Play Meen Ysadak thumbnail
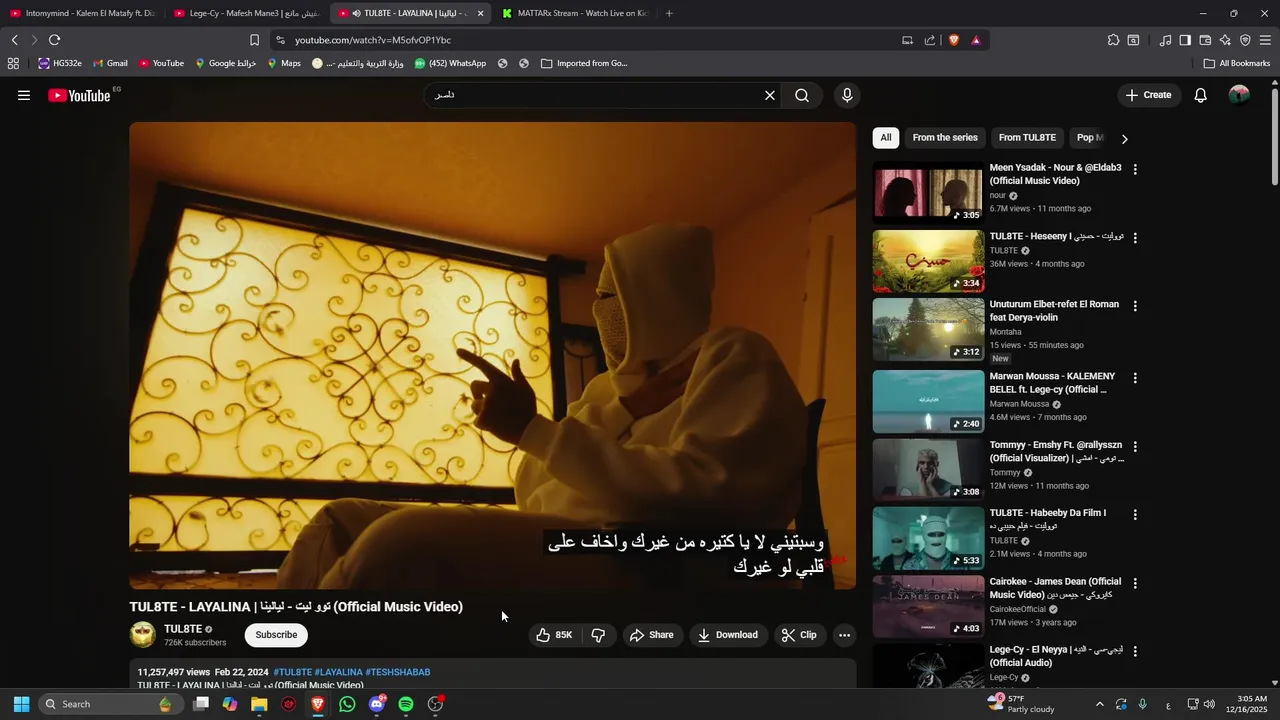1280x720 pixels. point(928,193)
